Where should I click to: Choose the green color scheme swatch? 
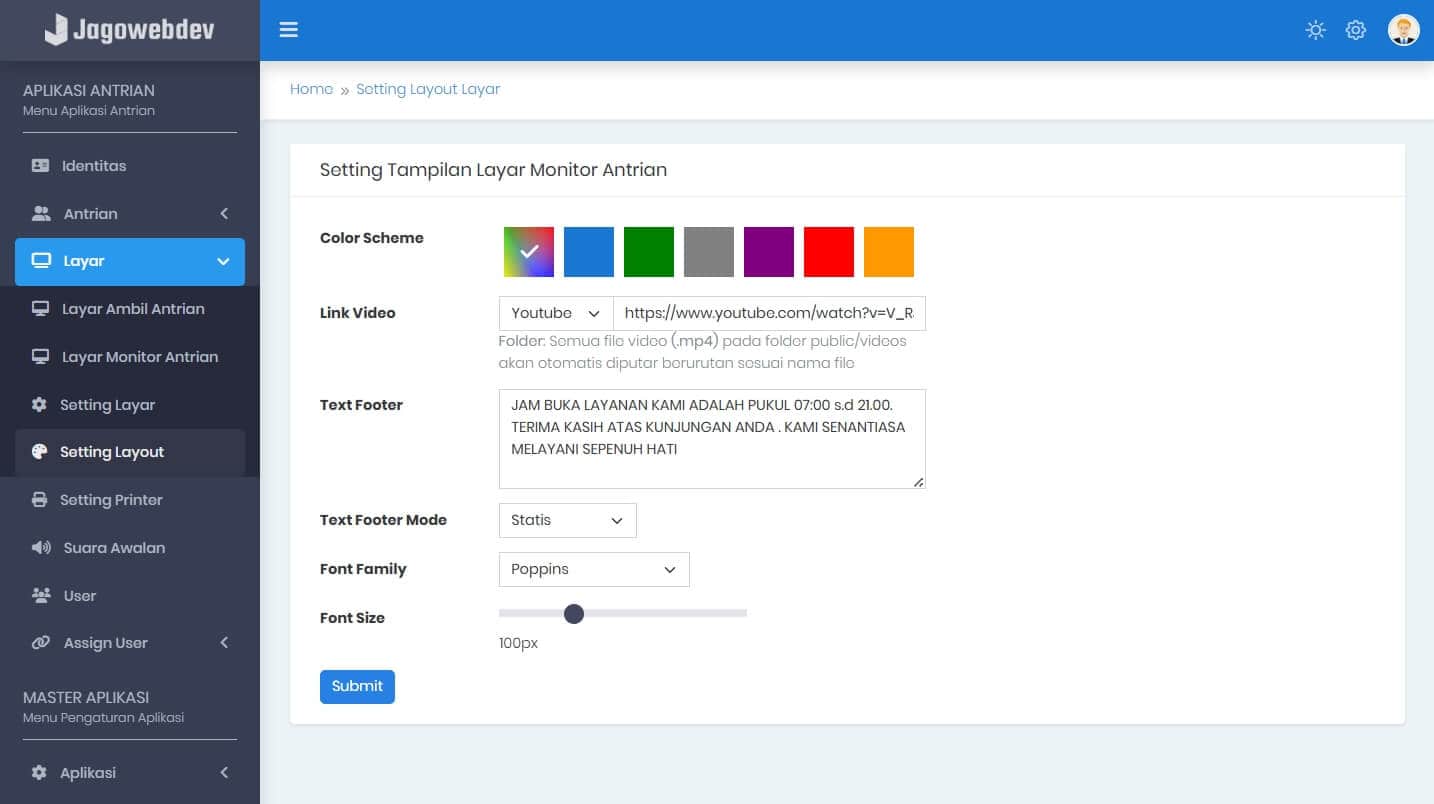click(649, 252)
